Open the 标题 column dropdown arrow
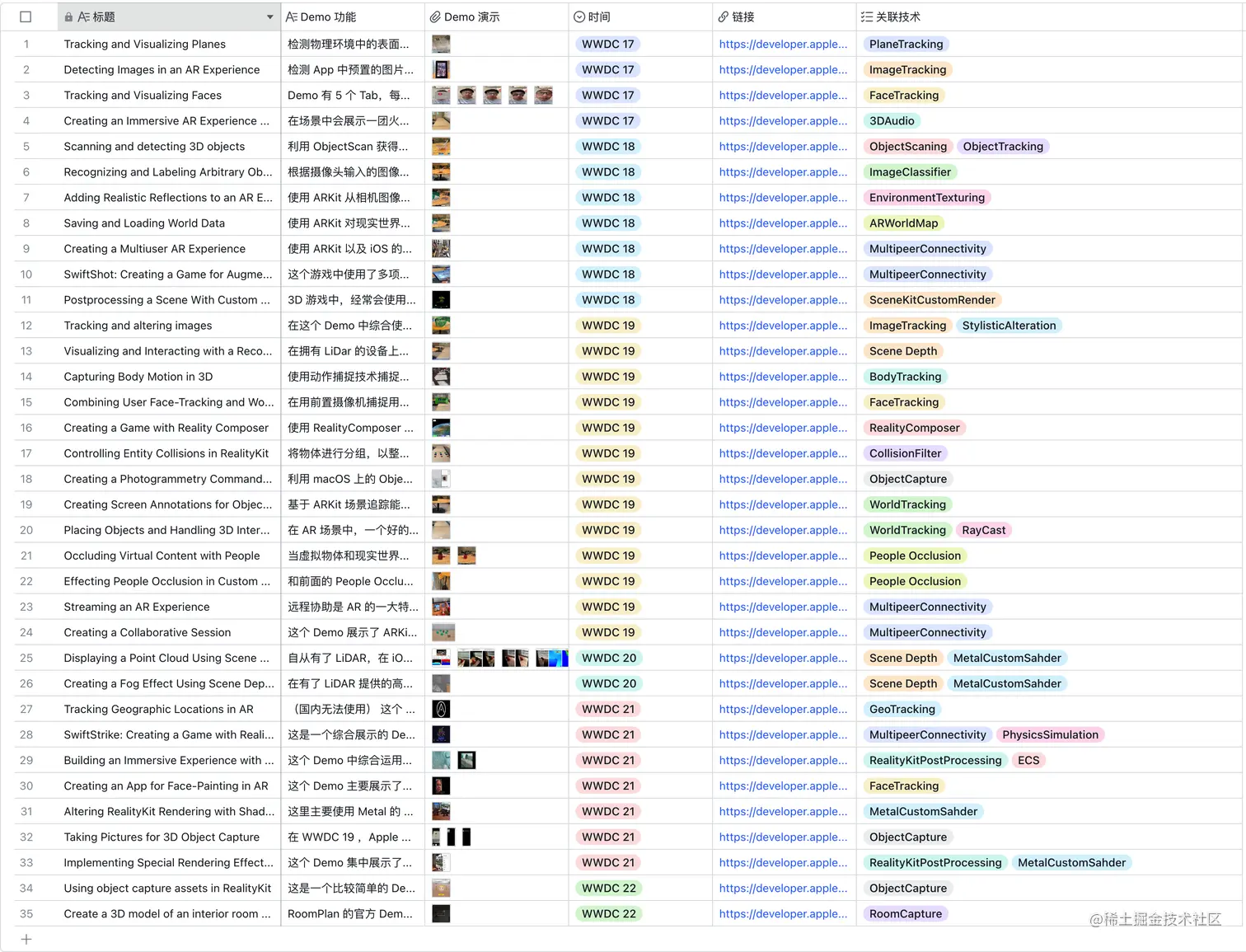 pos(269,17)
